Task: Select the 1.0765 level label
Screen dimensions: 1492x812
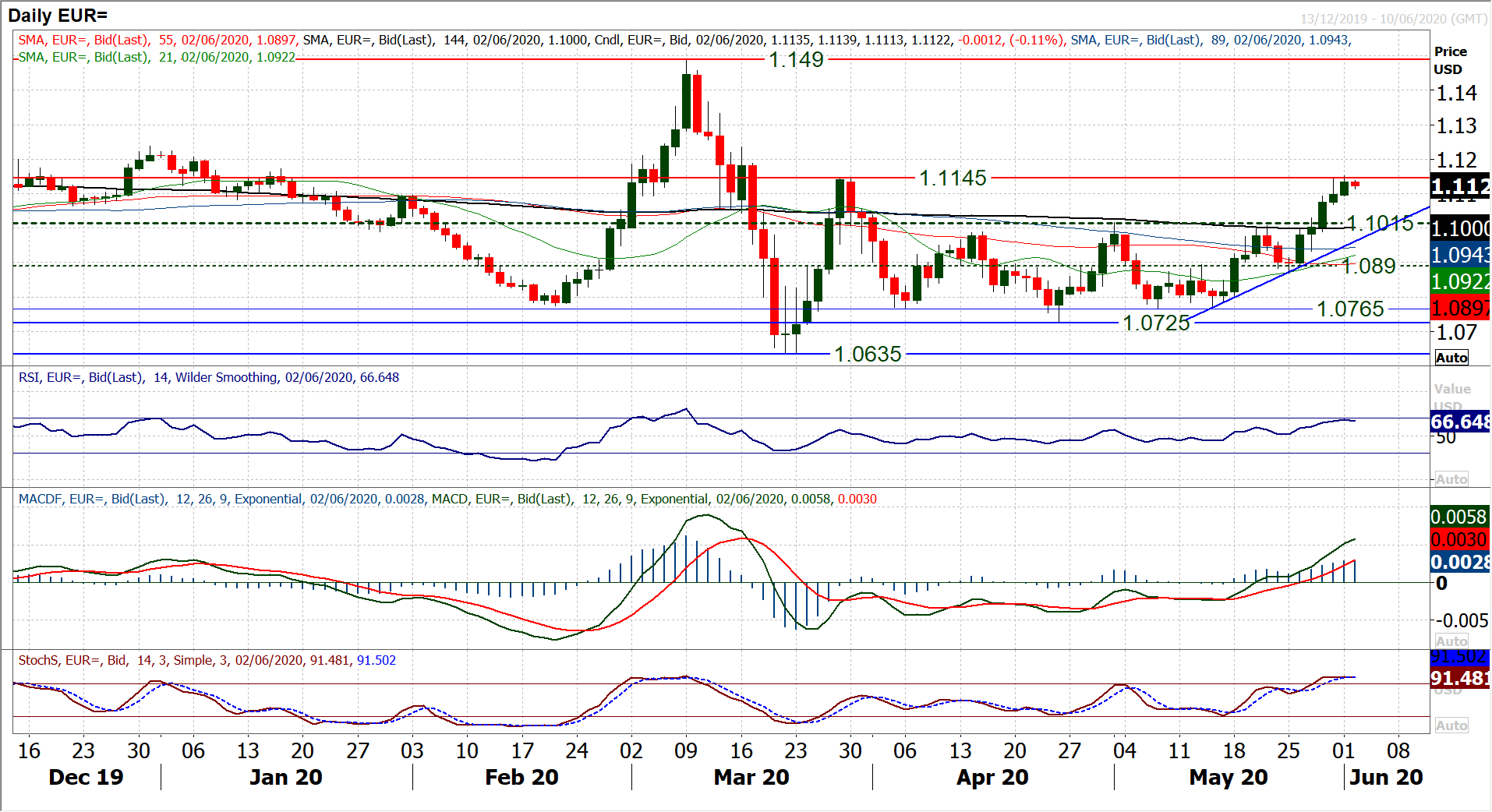Action: pyautogui.click(x=1350, y=309)
